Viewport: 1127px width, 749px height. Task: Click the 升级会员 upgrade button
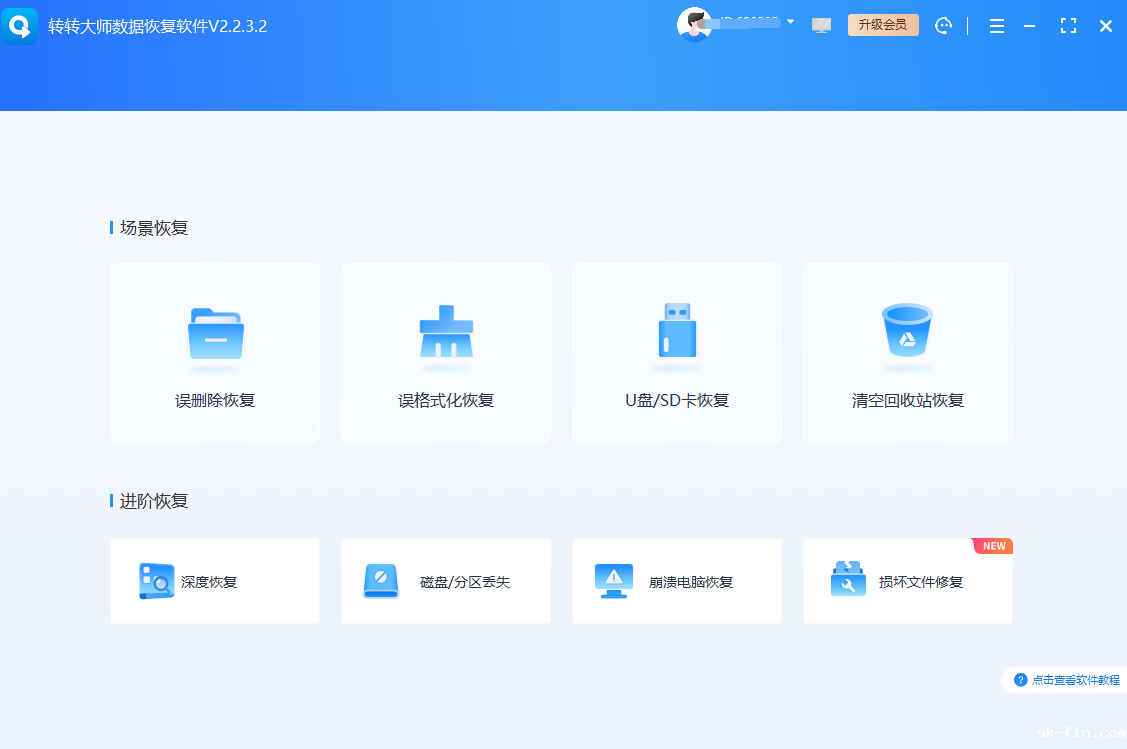point(883,24)
